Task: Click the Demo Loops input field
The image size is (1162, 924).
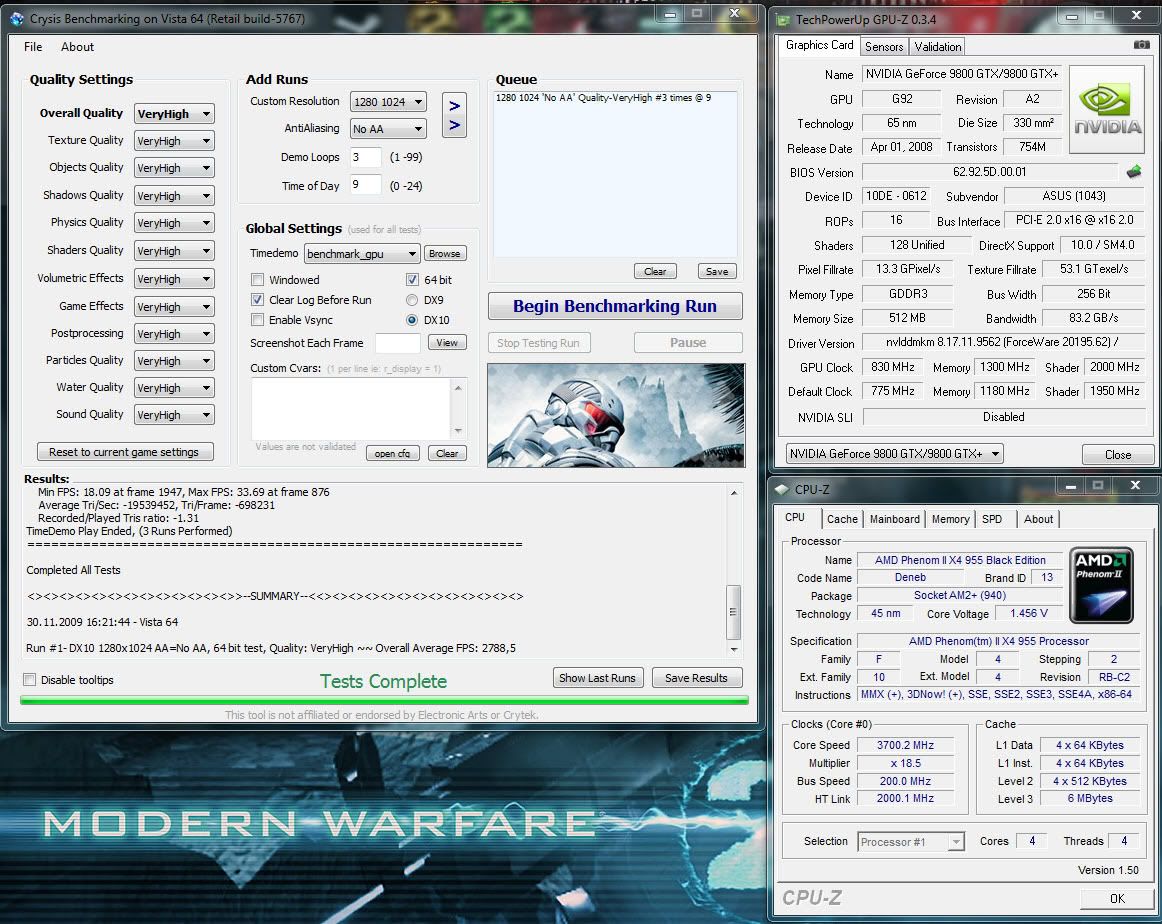Action: pyautogui.click(x=365, y=157)
